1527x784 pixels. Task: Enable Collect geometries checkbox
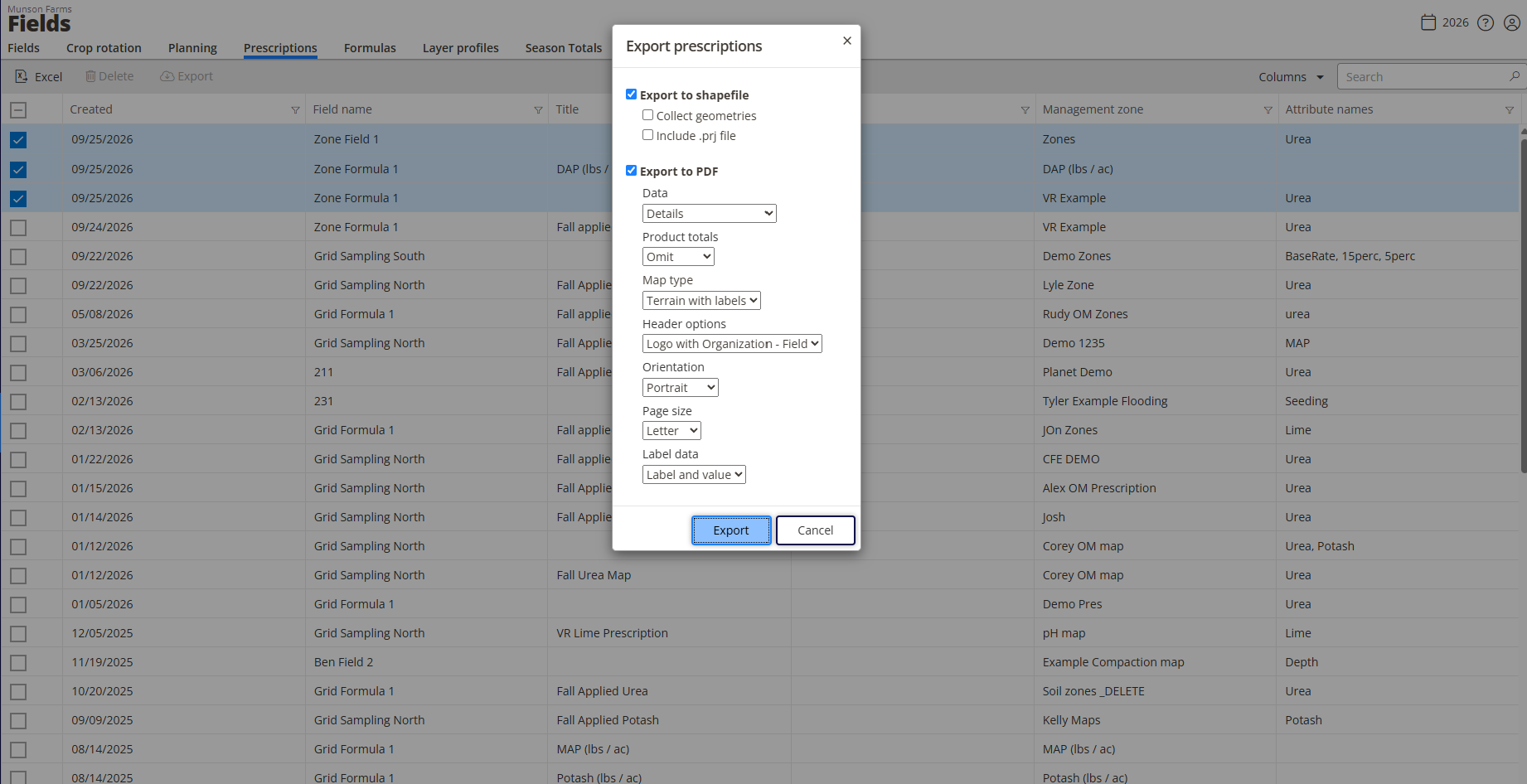[647, 115]
